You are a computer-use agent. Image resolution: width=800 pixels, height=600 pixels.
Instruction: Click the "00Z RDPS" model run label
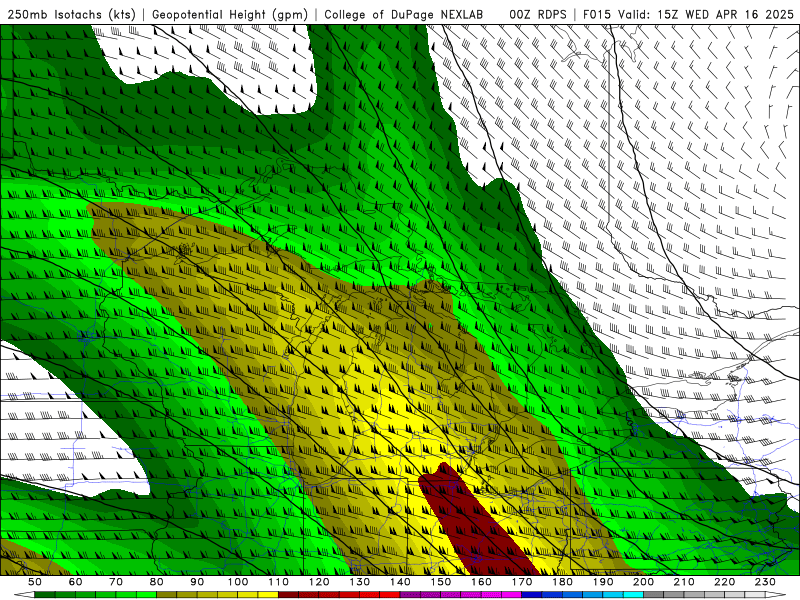[538, 14]
